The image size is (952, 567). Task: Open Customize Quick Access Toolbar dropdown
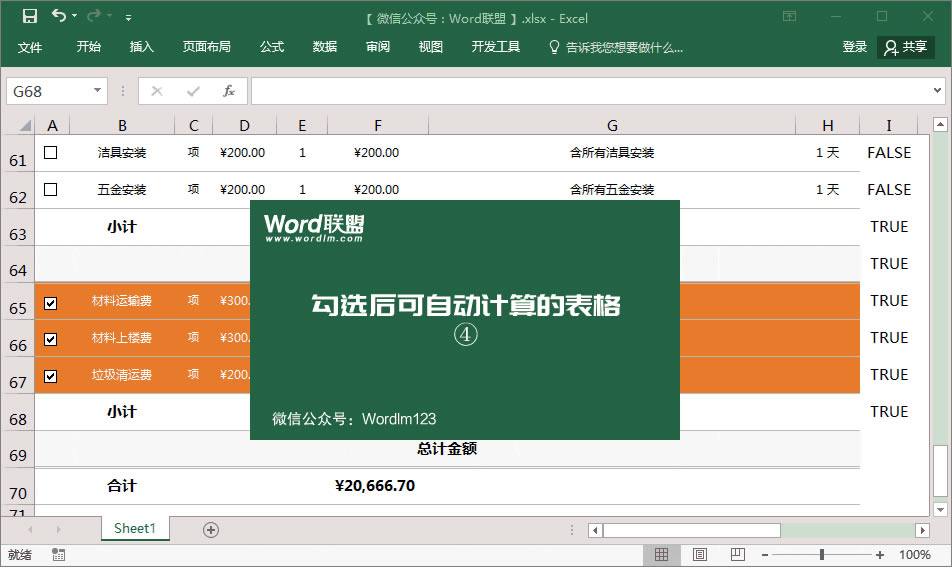(x=129, y=17)
